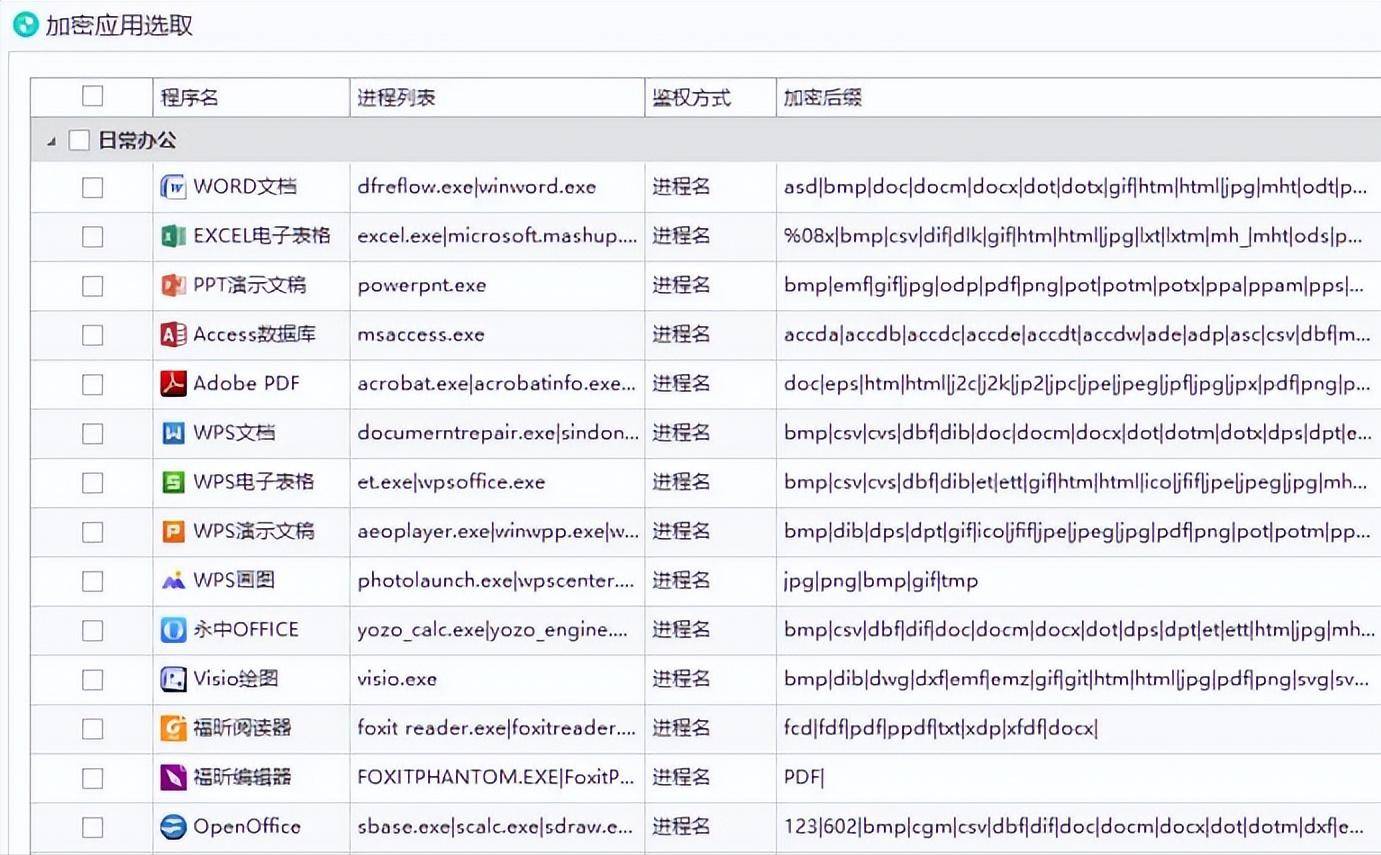The width and height of the screenshot is (1381, 855).
Task: Enable the WPS文档 row checkbox
Action: [92, 433]
